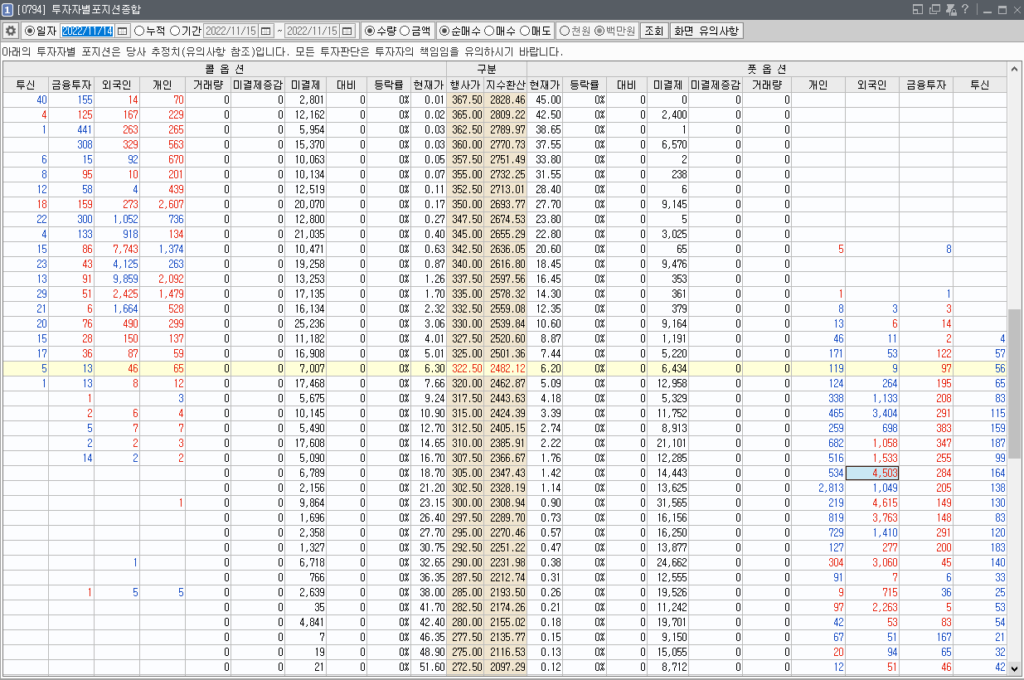
Task: Select the 기간 radio option
Action: pos(176,30)
